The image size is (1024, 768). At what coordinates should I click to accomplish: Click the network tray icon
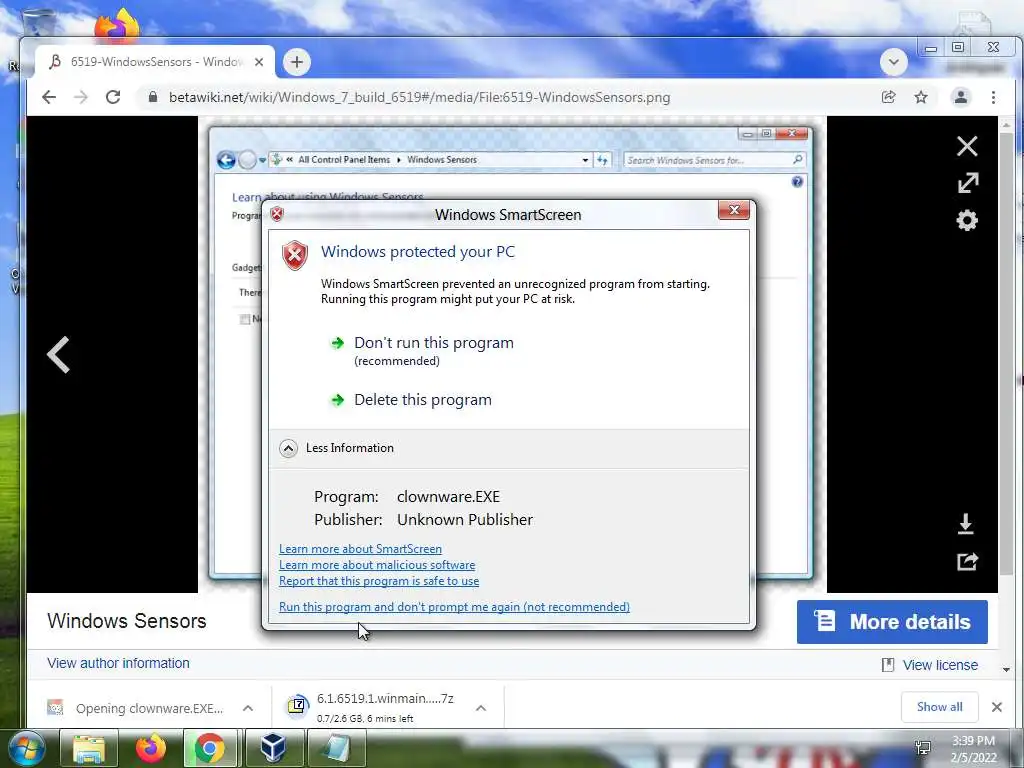923,748
